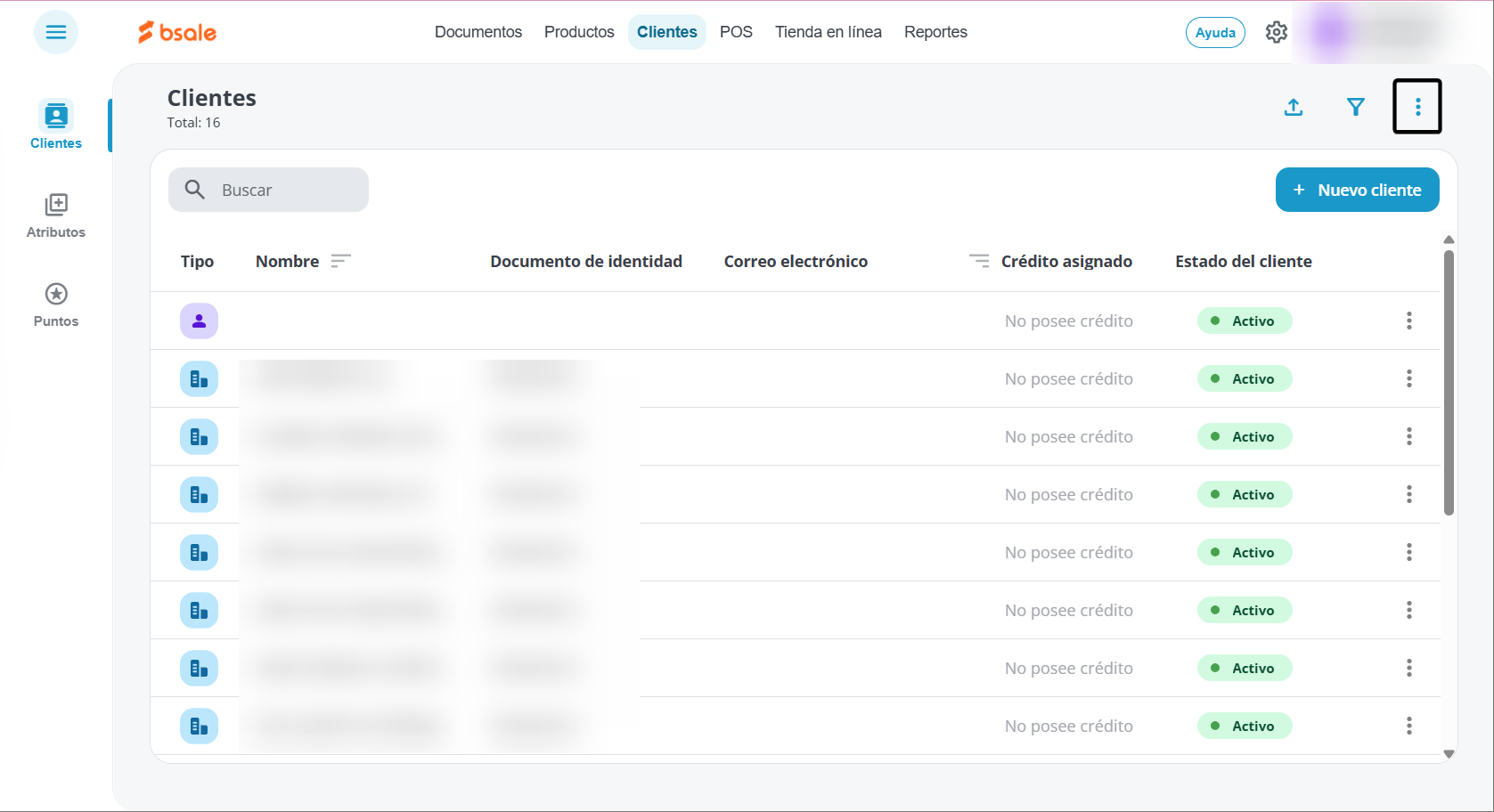Viewport: 1494px width, 812px height.
Task: Click the company icon in the last visible row
Action: [x=199, y=726]
